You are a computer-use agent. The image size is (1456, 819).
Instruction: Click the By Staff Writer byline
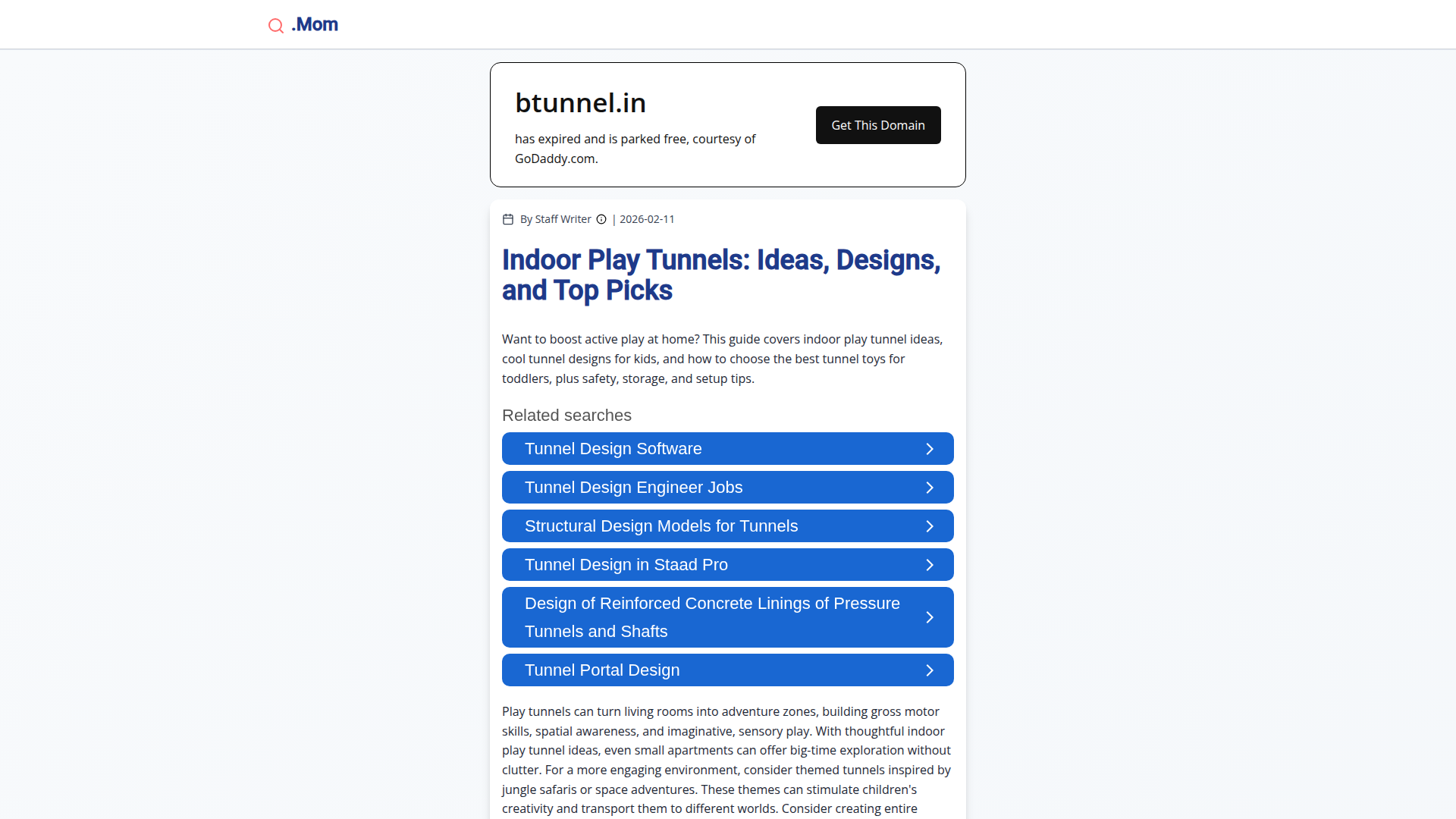click(x=555, y=219)
